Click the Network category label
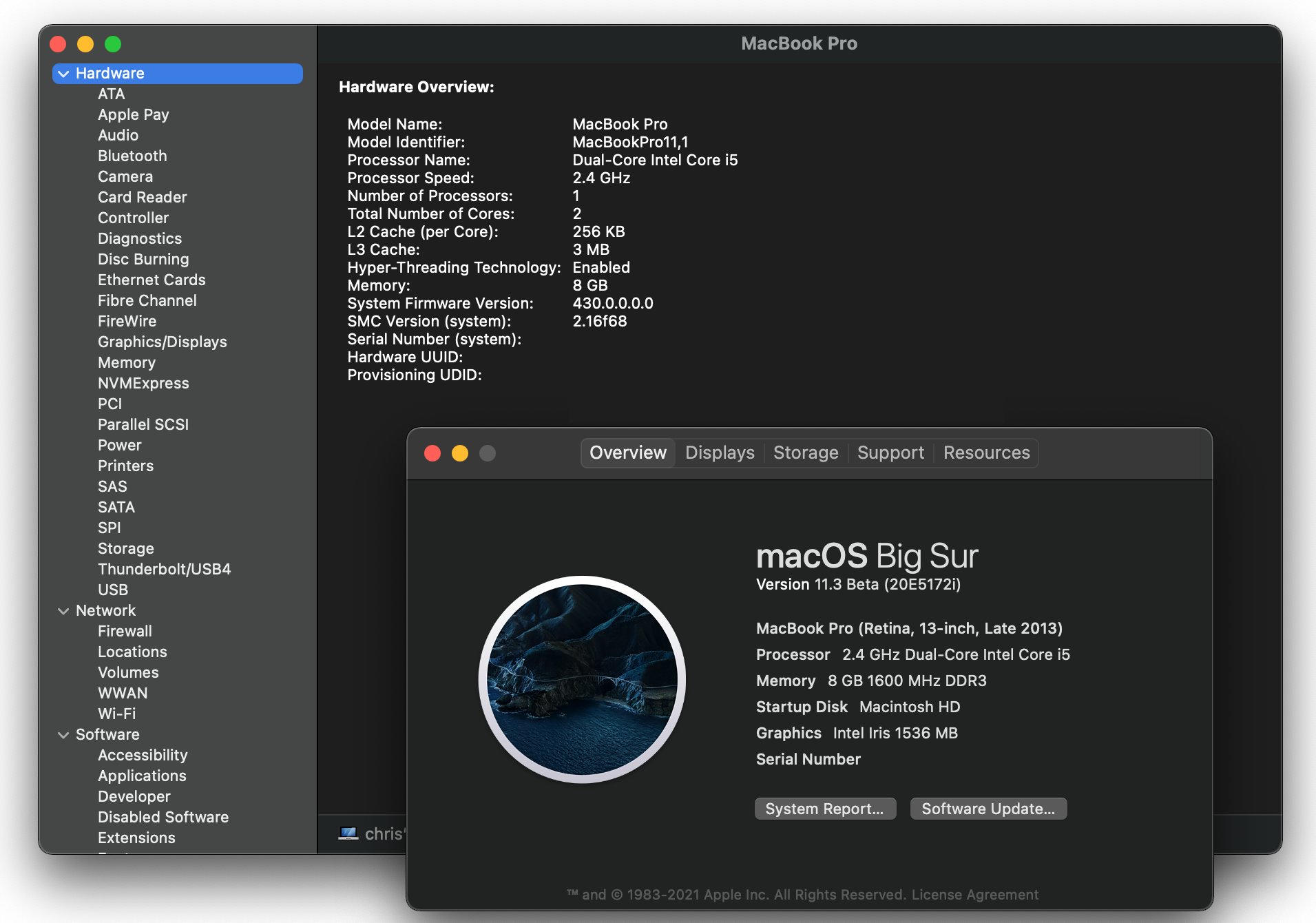Image resolution: width=1316 pixels, height=923 pixels. (106, 611)
